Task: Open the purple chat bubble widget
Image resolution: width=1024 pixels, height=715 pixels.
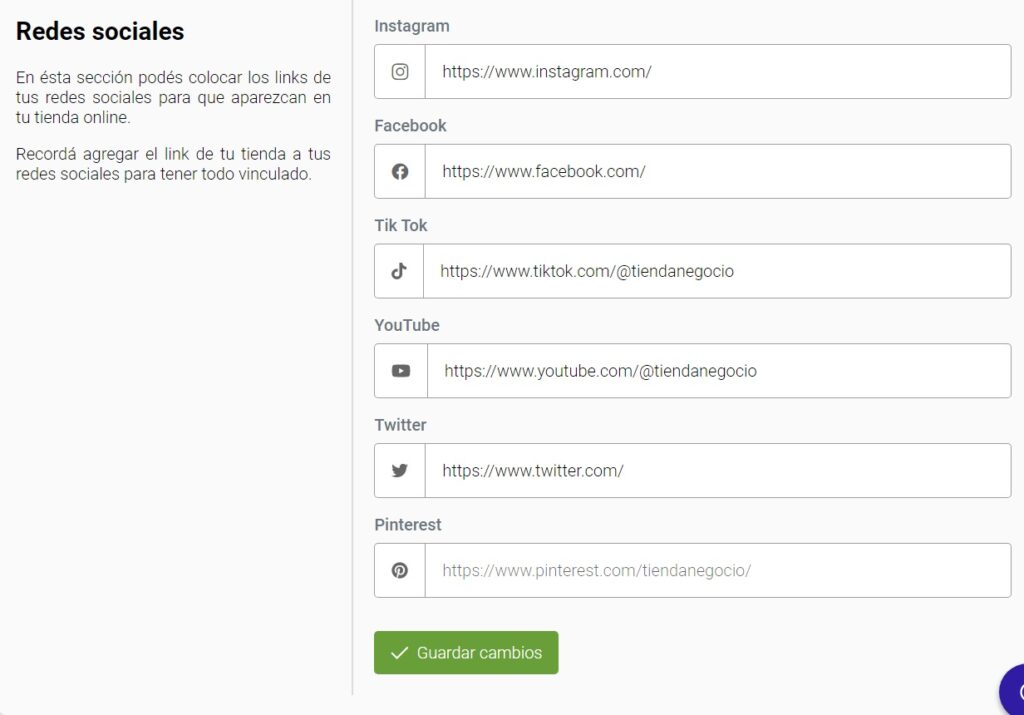Action: [x=1012, y=690]
